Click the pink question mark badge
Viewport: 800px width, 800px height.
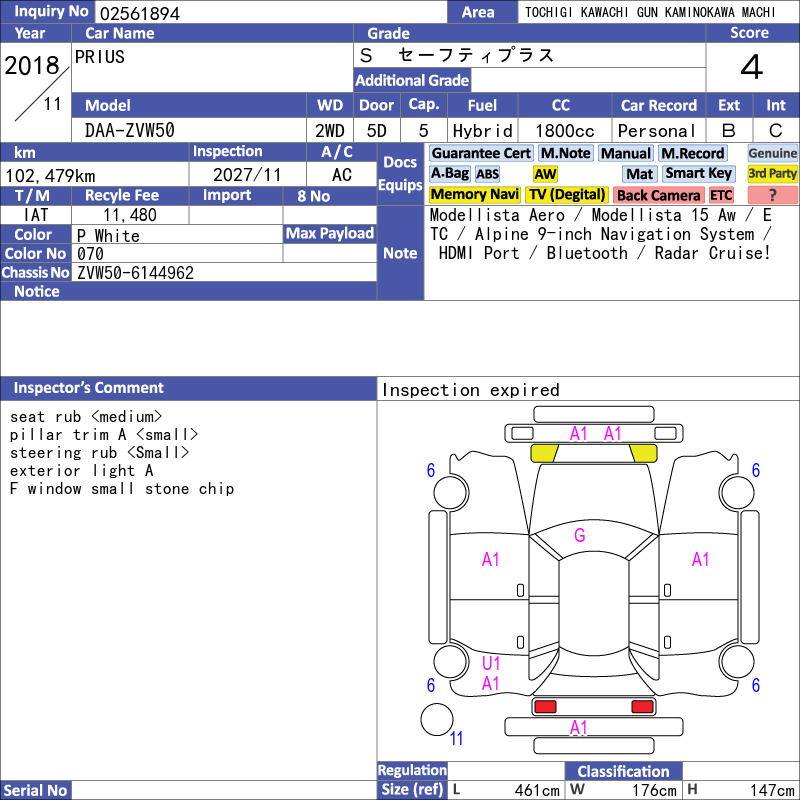pyautogui.click(x=772, y=195)
